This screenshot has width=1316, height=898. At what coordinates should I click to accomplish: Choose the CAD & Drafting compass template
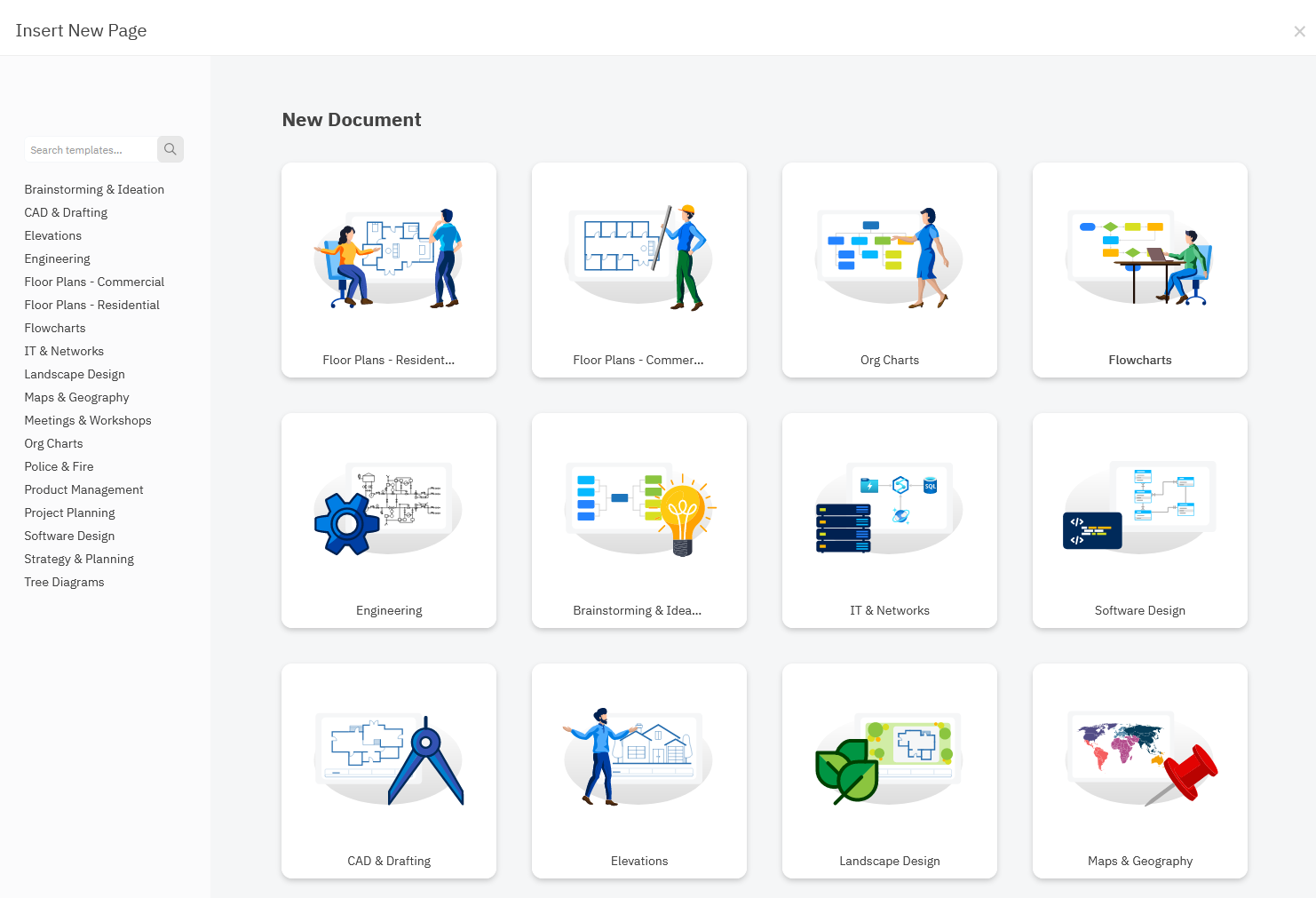(389, 771)
